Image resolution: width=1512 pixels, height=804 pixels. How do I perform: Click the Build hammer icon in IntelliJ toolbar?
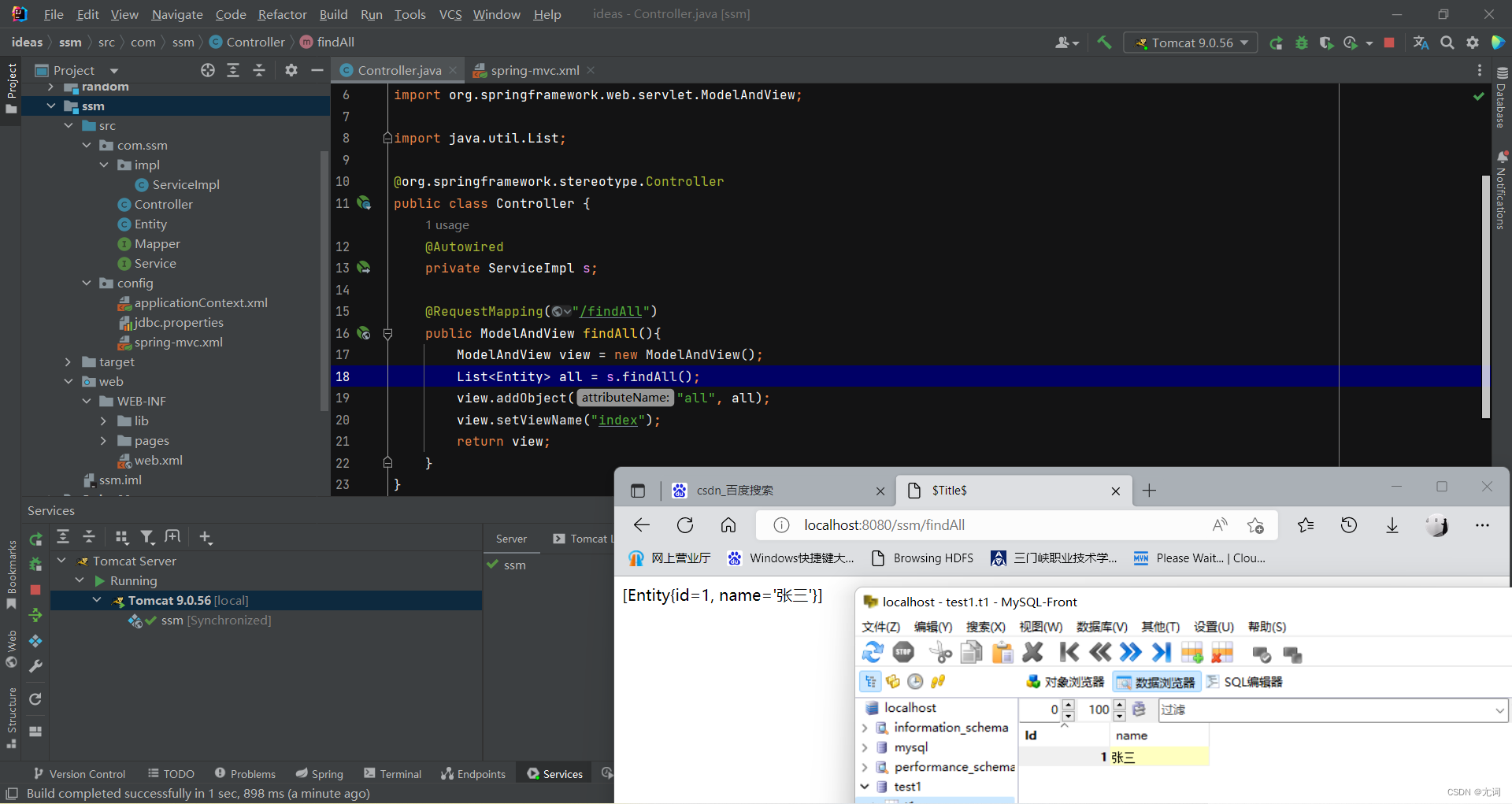(x=1104, y=43)
